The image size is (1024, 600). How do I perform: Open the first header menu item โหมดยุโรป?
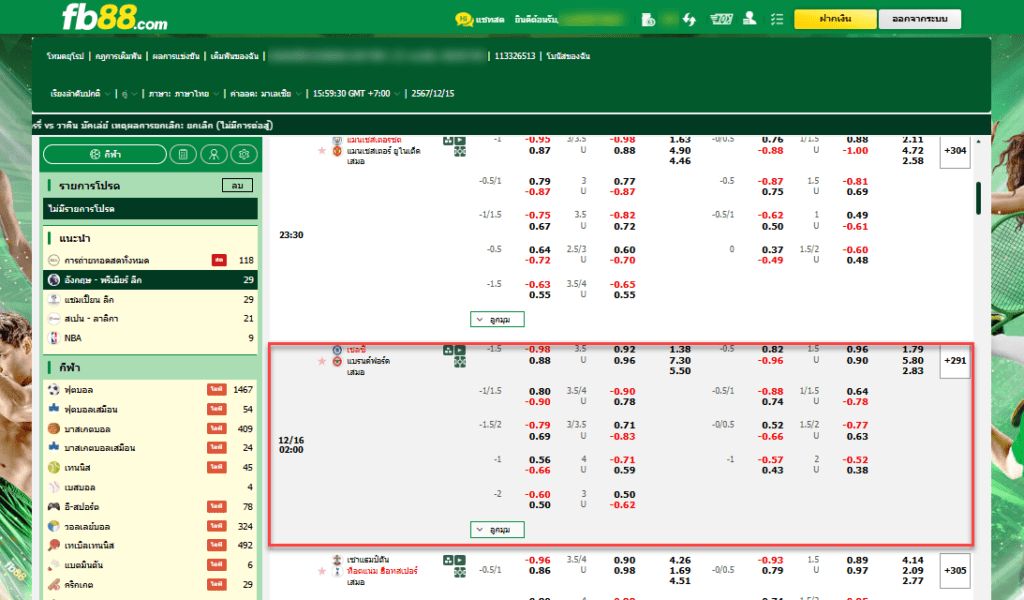65,56
